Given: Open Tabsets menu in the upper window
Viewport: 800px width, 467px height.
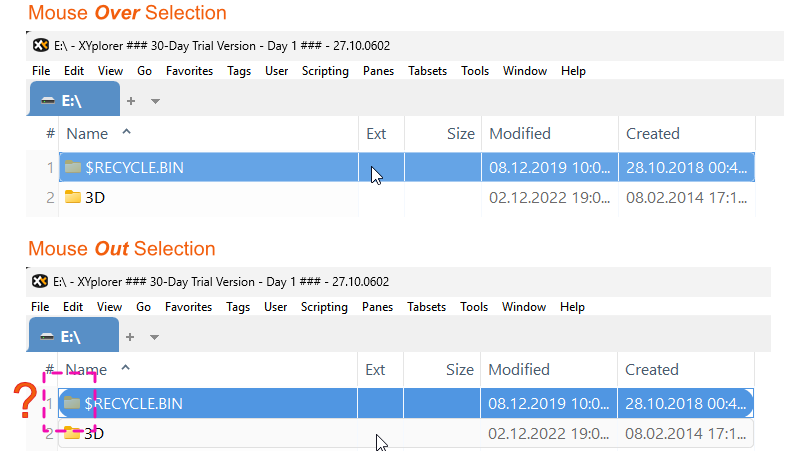Looking at the screenshot, I should [x=428, y=71].
